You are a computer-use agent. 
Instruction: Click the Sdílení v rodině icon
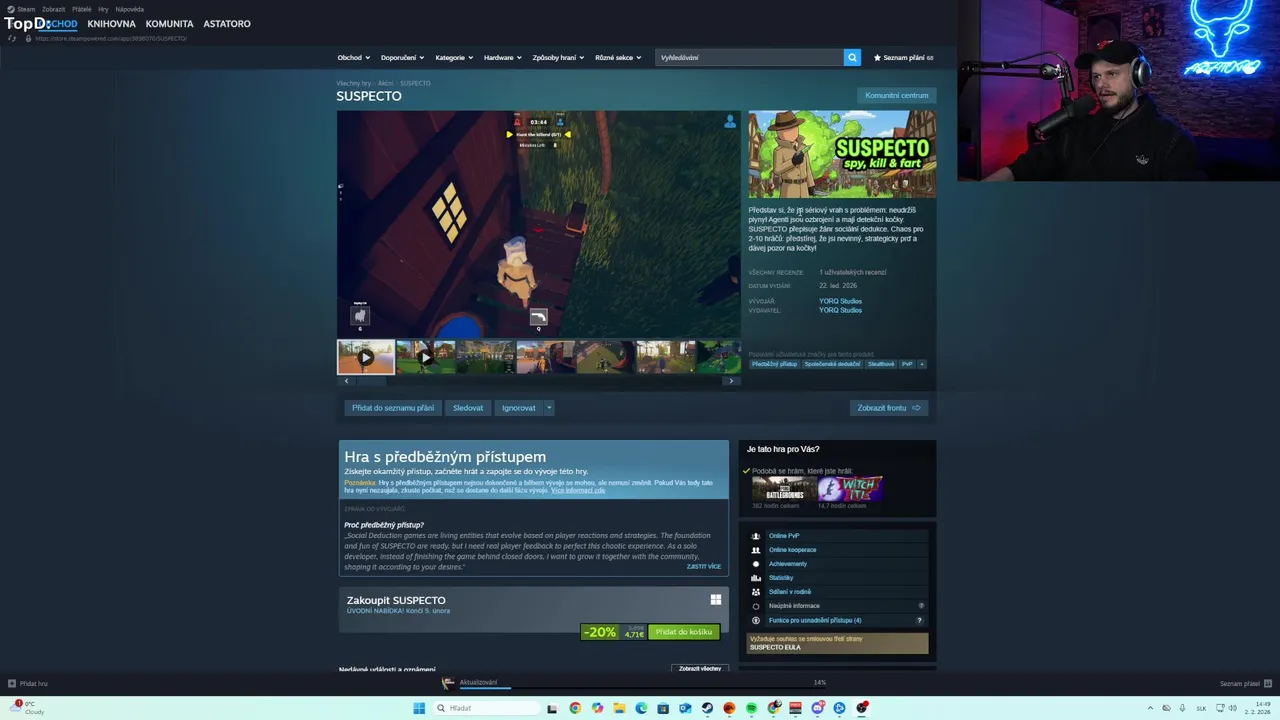click(x=756, y=592)
